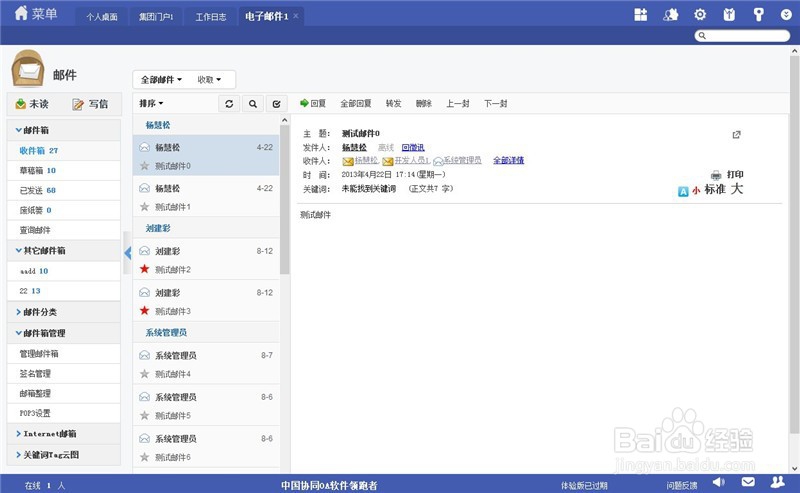
Task: Click the printer icon
Action: (716, 175)
